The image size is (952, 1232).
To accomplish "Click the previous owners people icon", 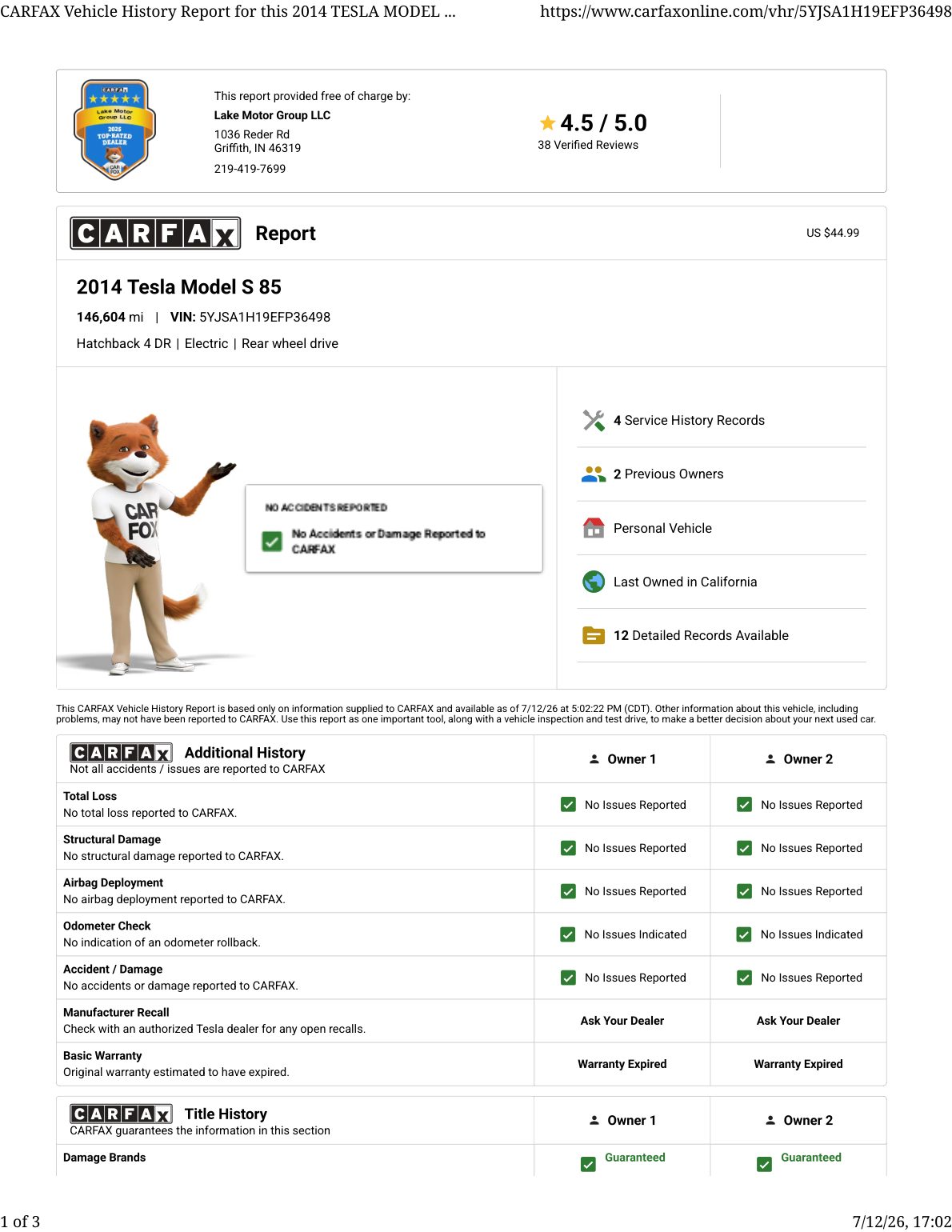I will [594, 474].
